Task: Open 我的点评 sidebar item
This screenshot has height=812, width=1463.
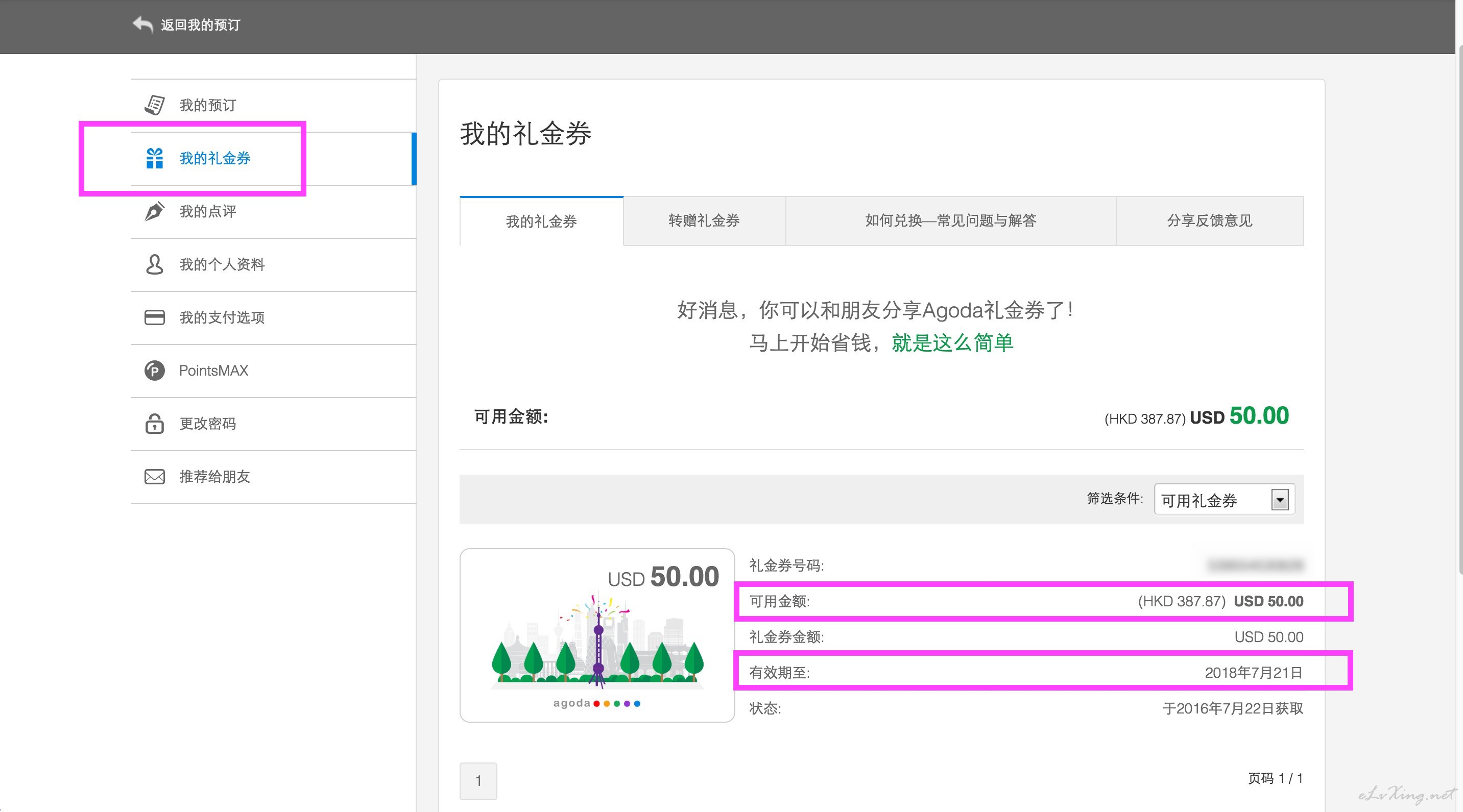Action: [273, 212]
